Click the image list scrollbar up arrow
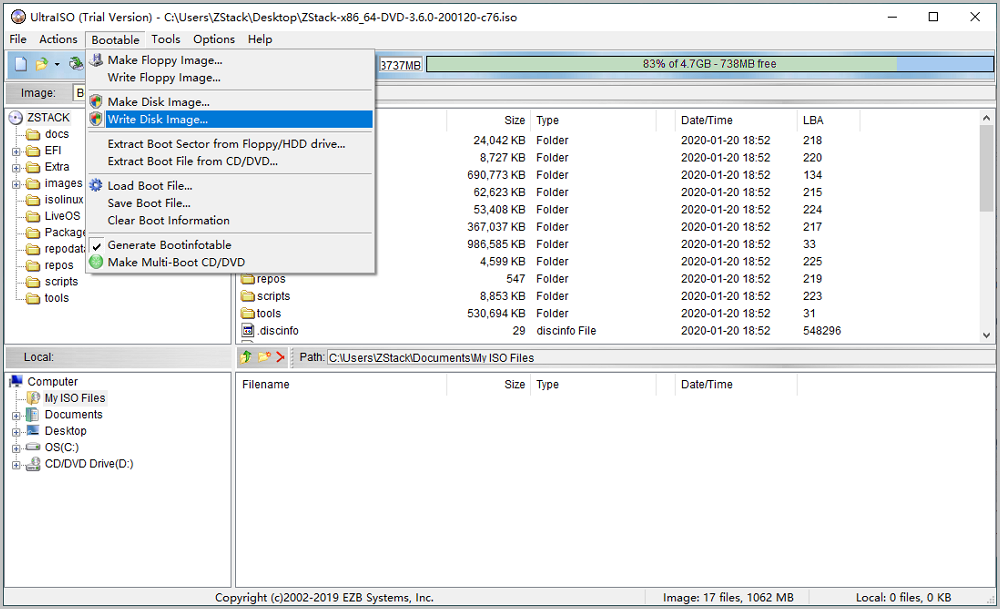 pyautogui.click(x=987, y=118)
